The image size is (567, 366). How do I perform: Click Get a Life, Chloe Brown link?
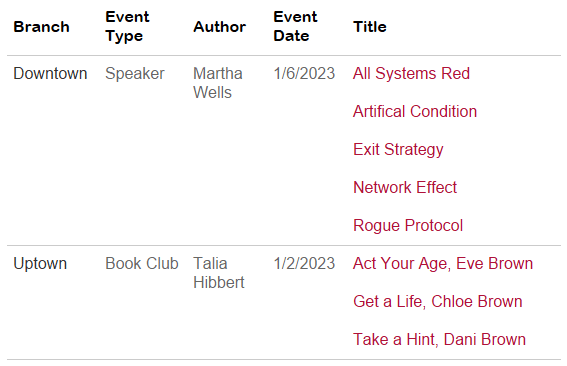(x=438, y=301)
